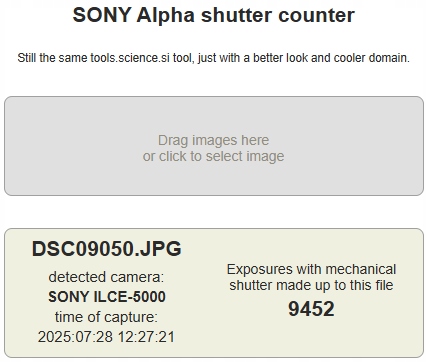Viewport: 427px width, 362px height.
Task: Click the gray image upload drop zone
Action: click(x=214, y=146)
